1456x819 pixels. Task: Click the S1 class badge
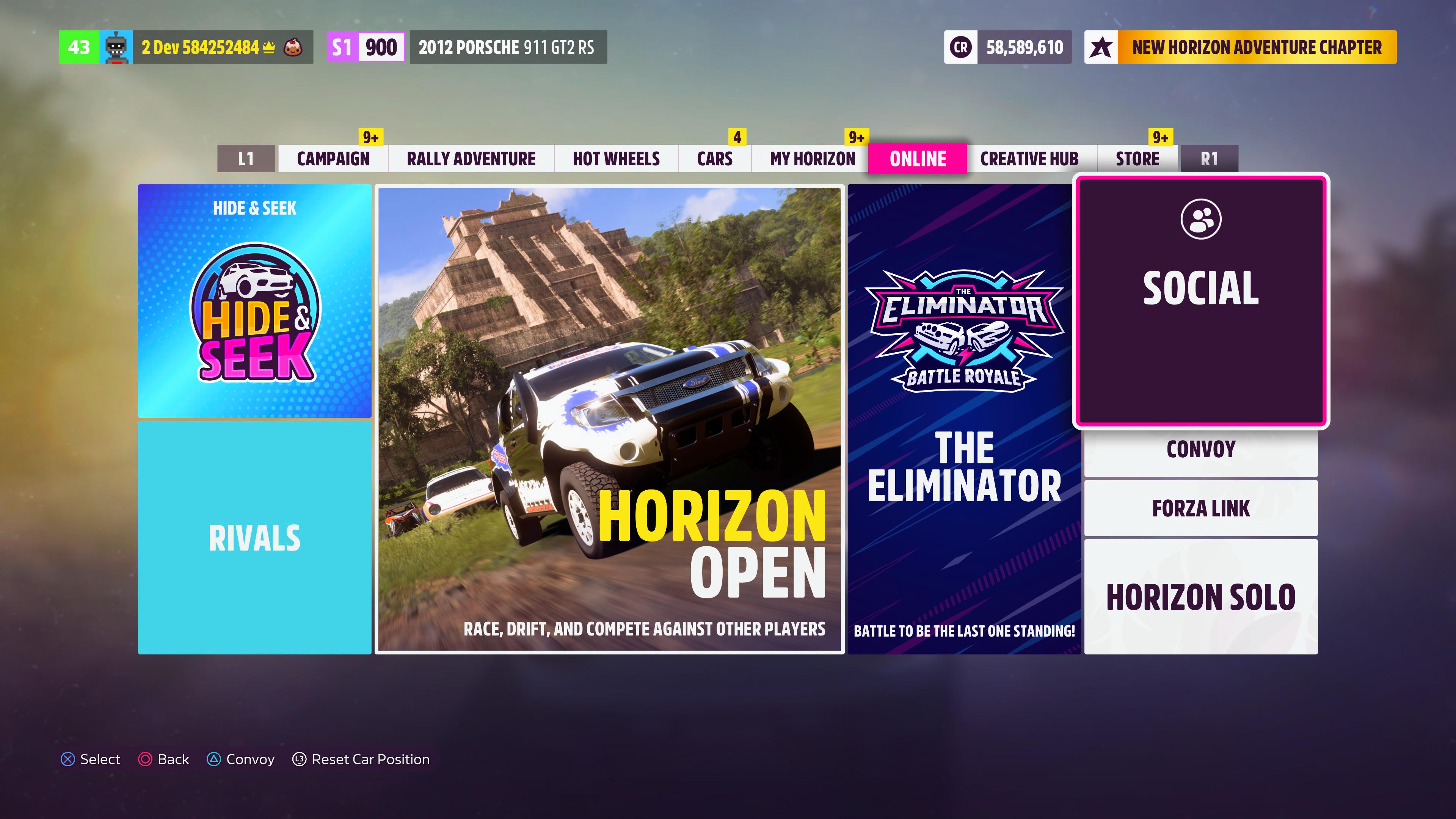[x=342, y=47]
